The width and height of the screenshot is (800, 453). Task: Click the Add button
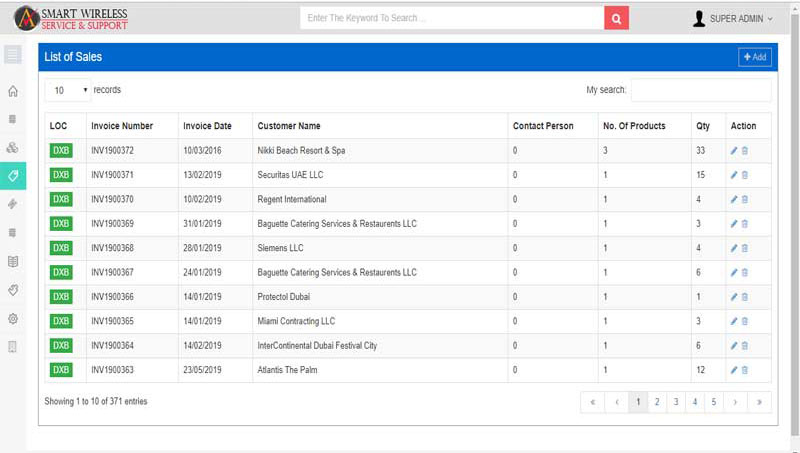coord(755,57)
